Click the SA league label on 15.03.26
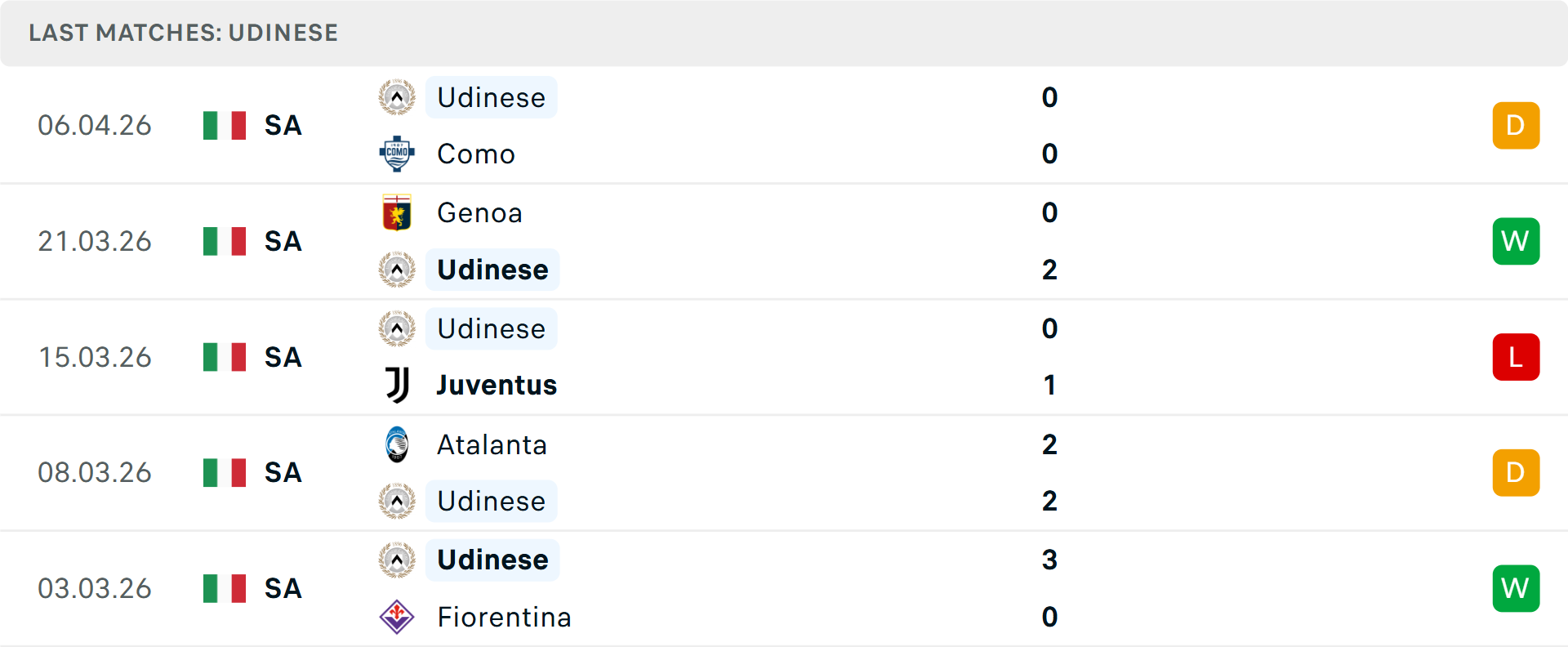 [x=283, y=357]
